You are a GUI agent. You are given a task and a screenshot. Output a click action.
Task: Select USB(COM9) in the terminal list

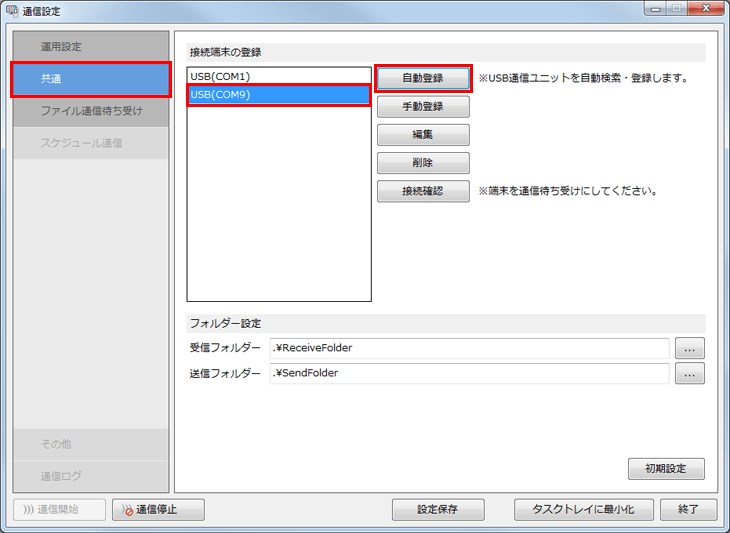coord(278,94)
